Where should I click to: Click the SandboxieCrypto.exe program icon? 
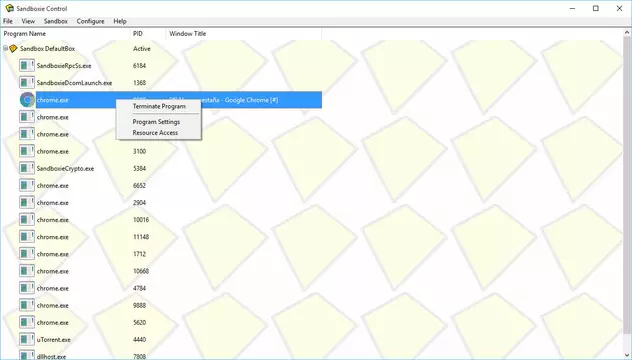point(27,169)
